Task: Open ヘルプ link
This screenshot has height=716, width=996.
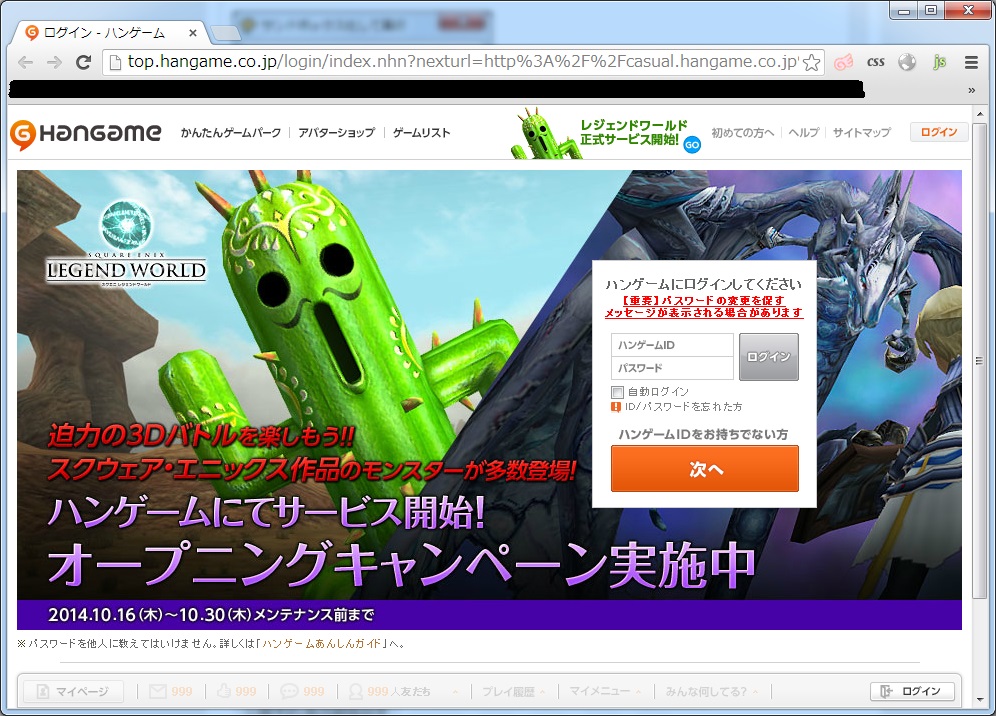Action: [804, 133]
